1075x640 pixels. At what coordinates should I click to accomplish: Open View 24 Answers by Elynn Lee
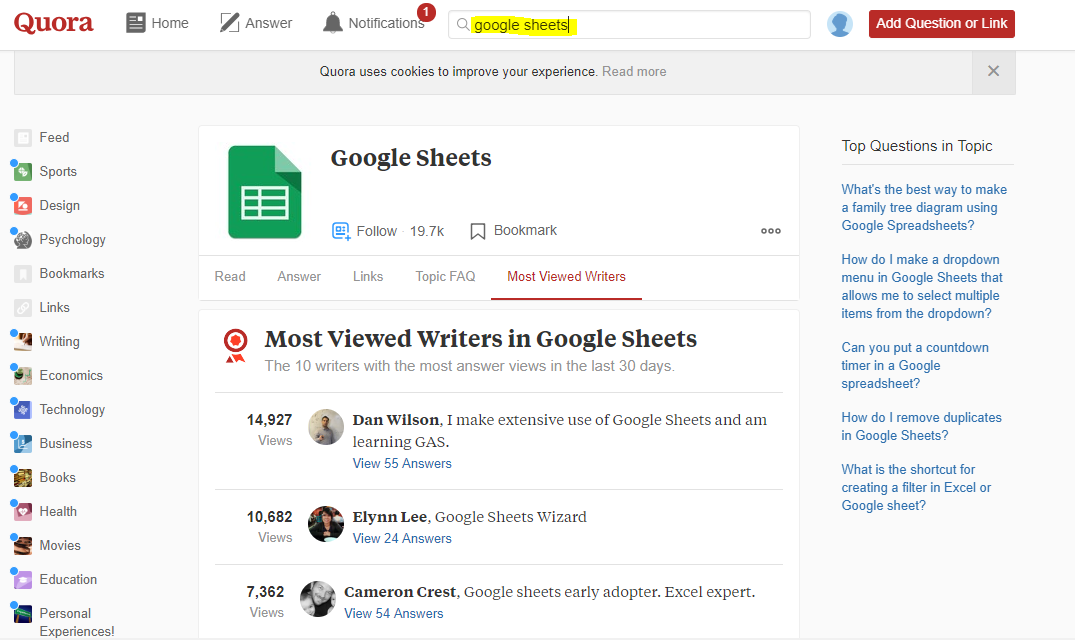tap(402, 539)
